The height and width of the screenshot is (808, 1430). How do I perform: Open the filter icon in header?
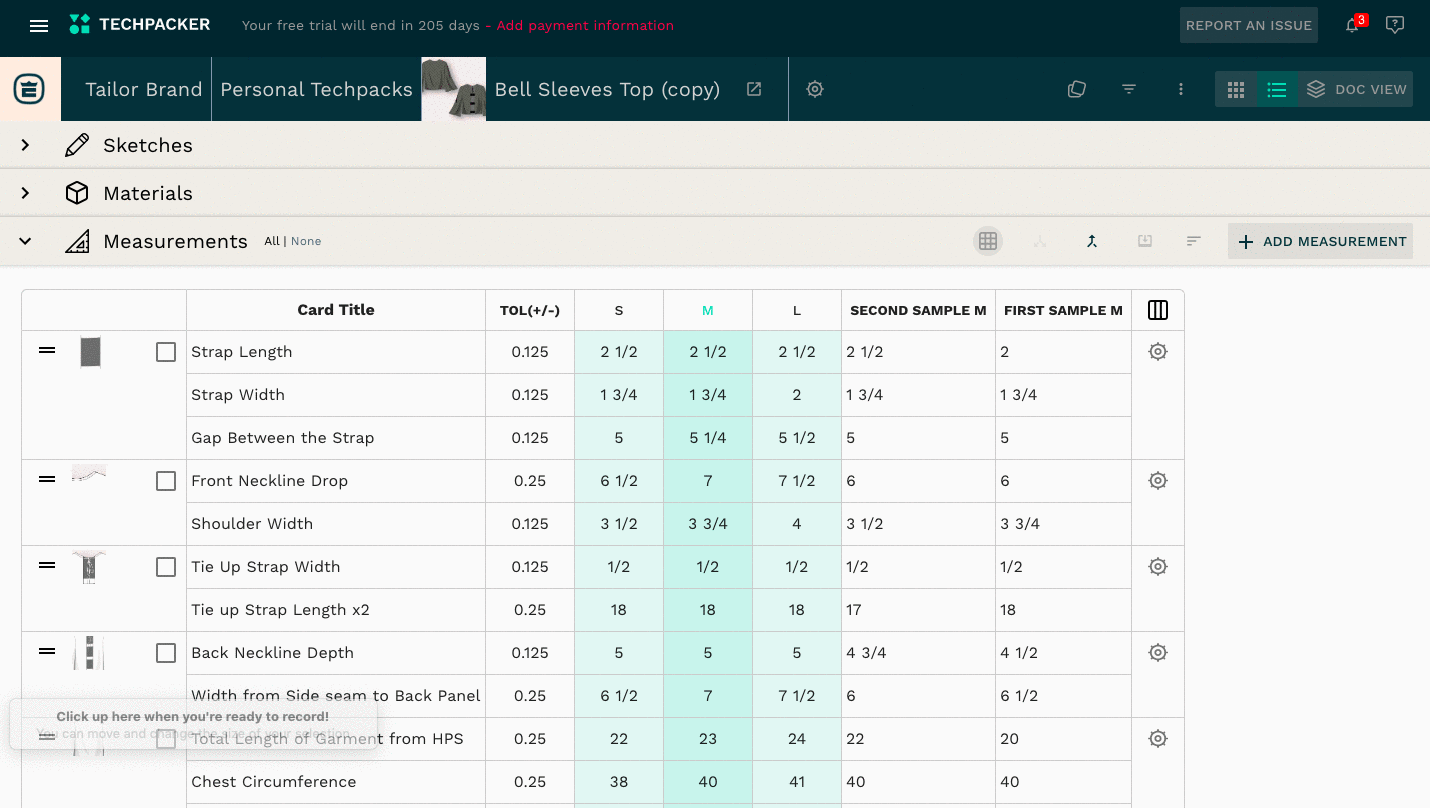tap(1129, 89)
